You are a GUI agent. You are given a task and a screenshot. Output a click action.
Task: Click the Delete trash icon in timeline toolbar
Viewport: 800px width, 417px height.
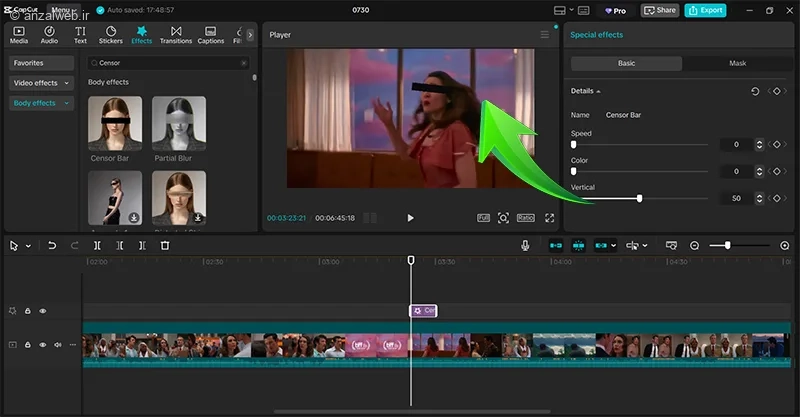165,245
